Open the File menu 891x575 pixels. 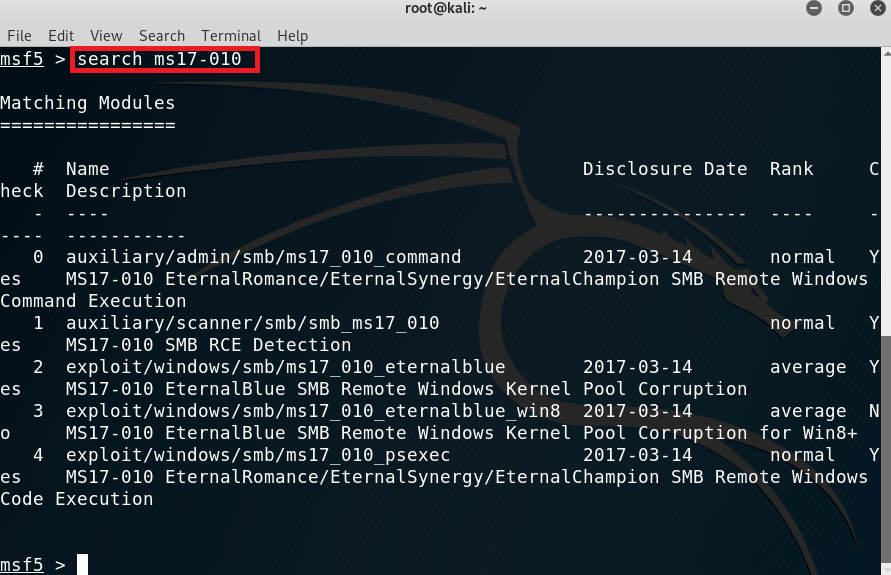point(19,35)
